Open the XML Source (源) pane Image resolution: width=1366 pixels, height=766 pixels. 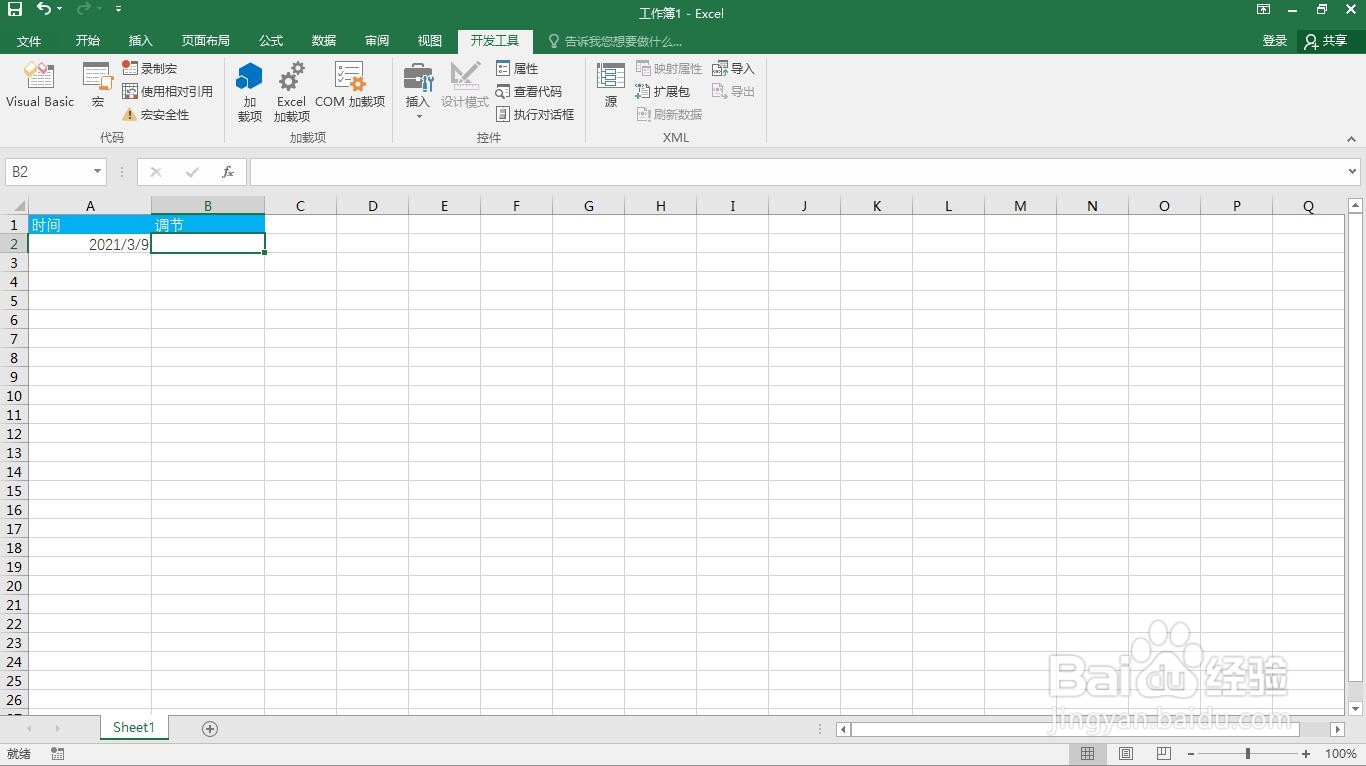pos(611,87)
